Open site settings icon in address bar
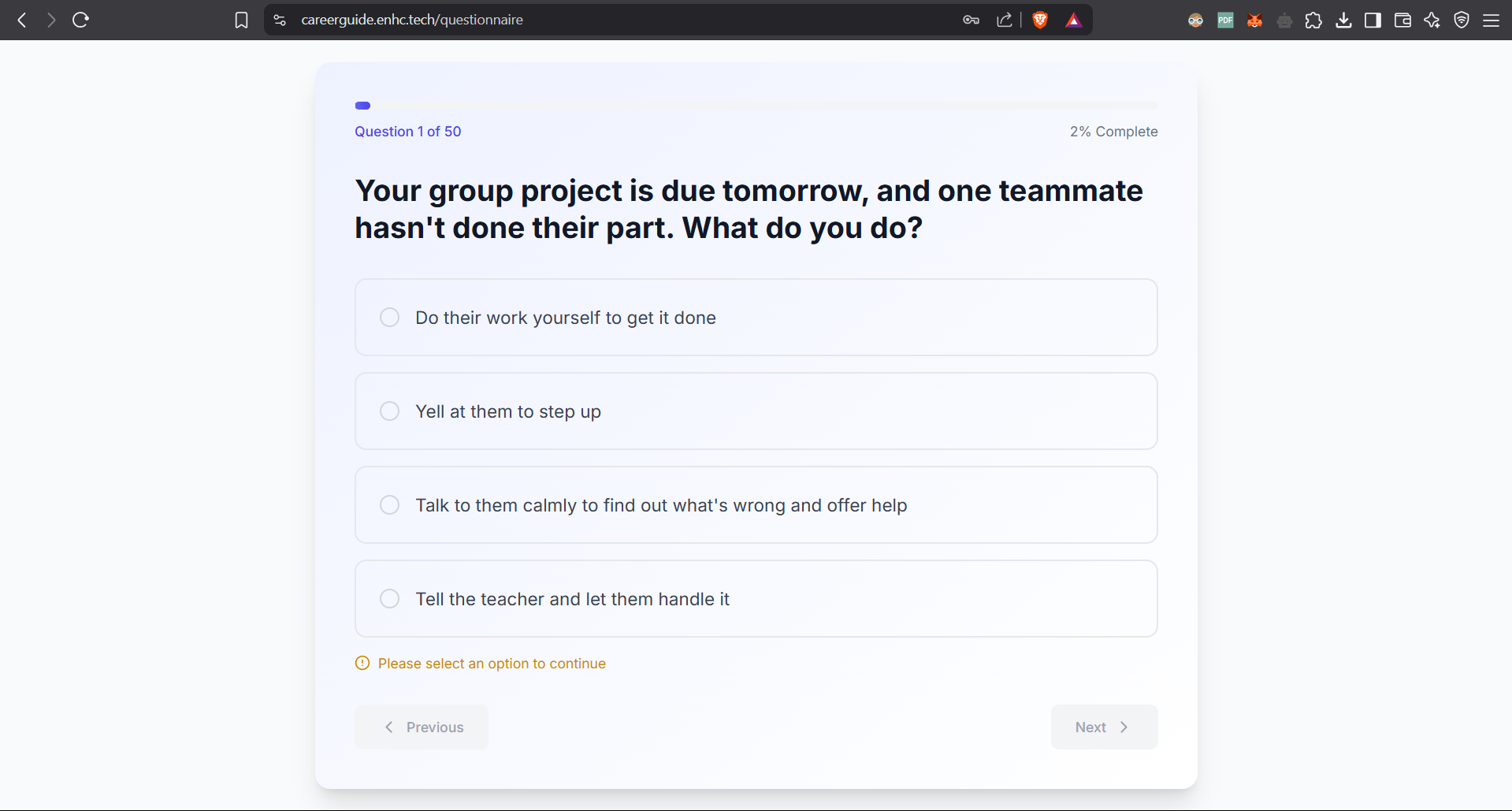Screen dimensions: 1512x811 click(x=280, y=20)
